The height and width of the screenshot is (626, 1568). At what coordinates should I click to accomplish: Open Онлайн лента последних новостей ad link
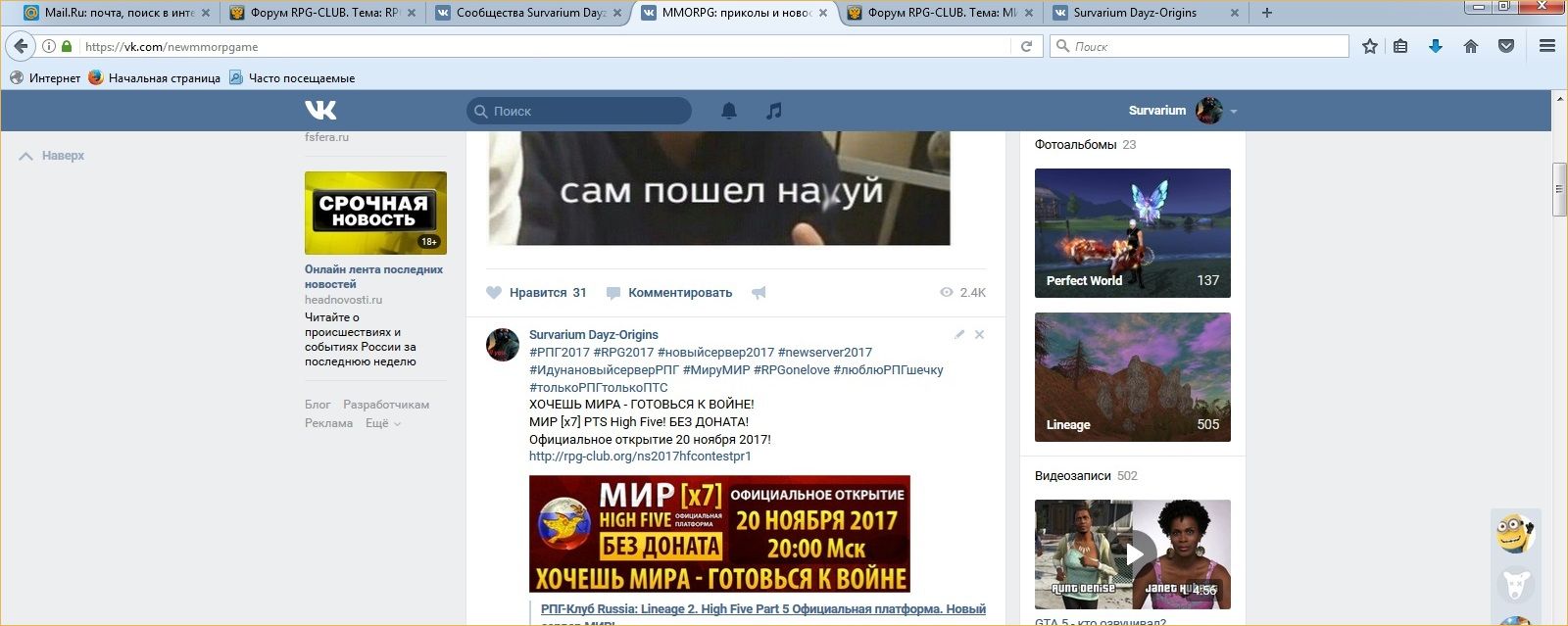pyautogui.click(x=373, y=276)
